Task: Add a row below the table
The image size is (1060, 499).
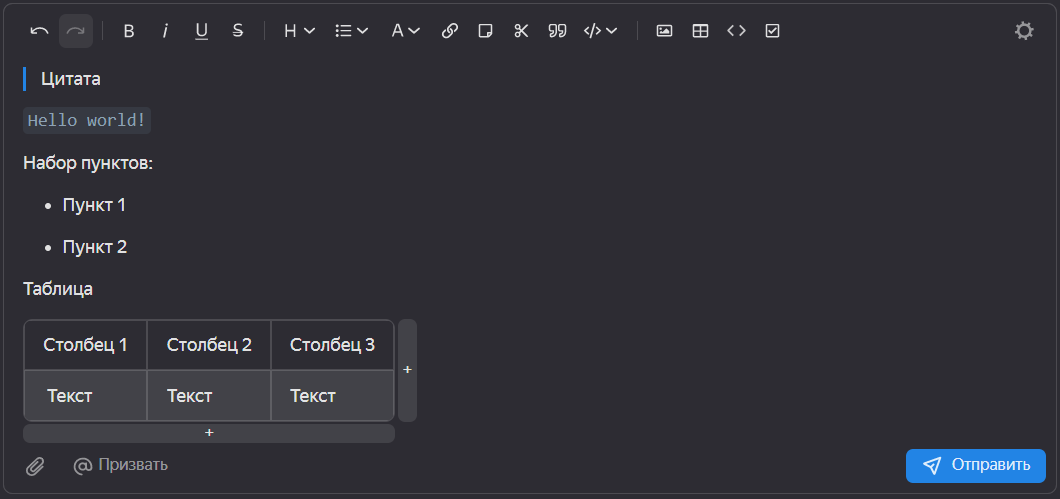Action: click(209, 433)
